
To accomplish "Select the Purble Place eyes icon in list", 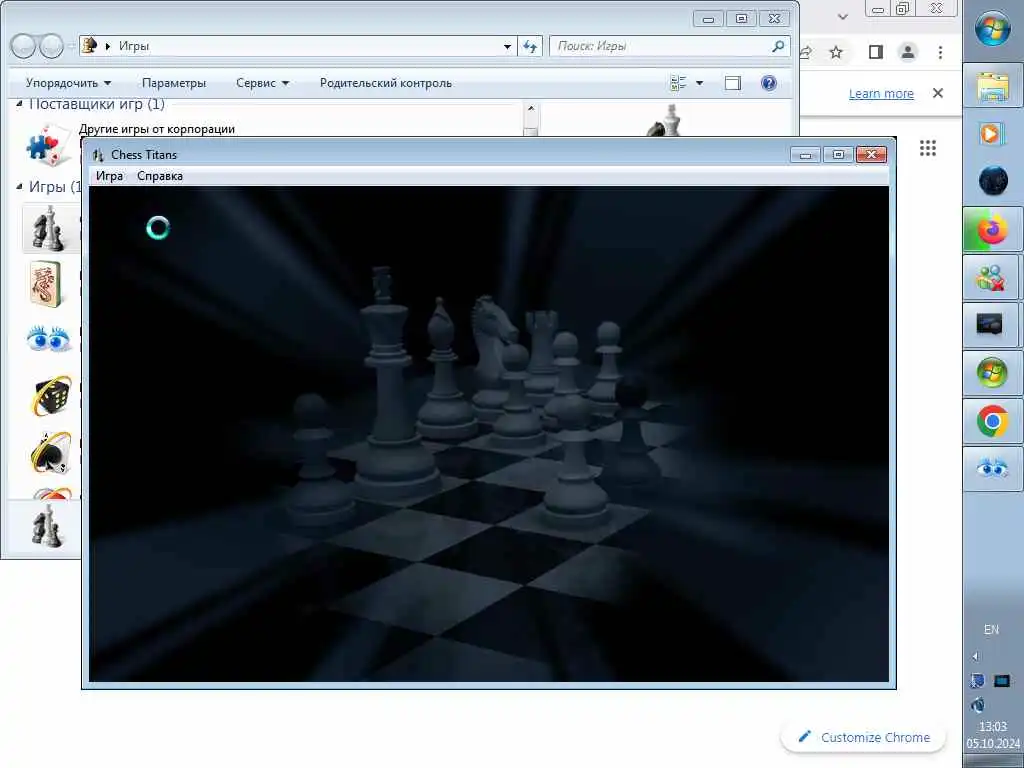I will click(48, 338).
